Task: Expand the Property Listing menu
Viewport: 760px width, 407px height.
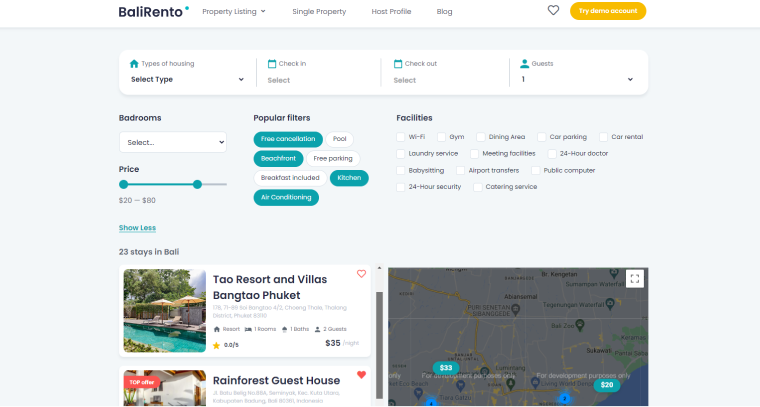Action: 234,12
